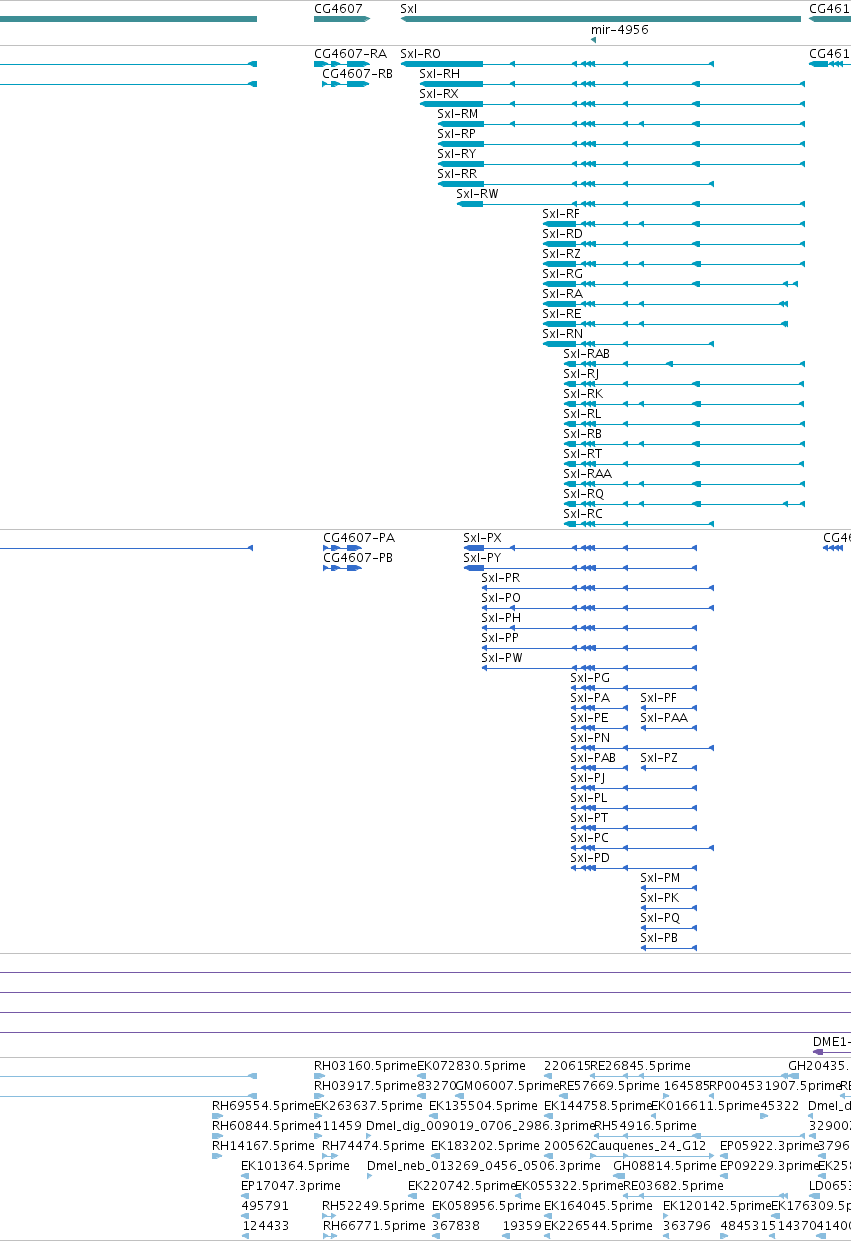This screenshot has width=851, height=1241.
Task: Open the Sxl-RE transcript
Action: [x=562, y=314]
